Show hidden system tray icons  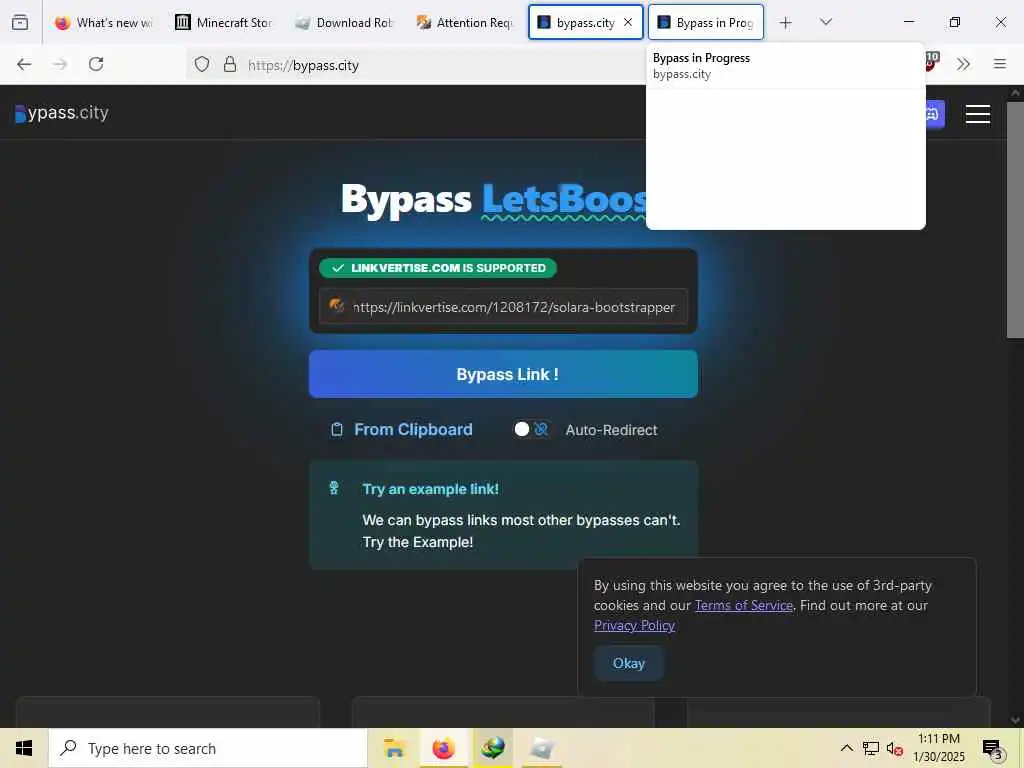[846, 748]
